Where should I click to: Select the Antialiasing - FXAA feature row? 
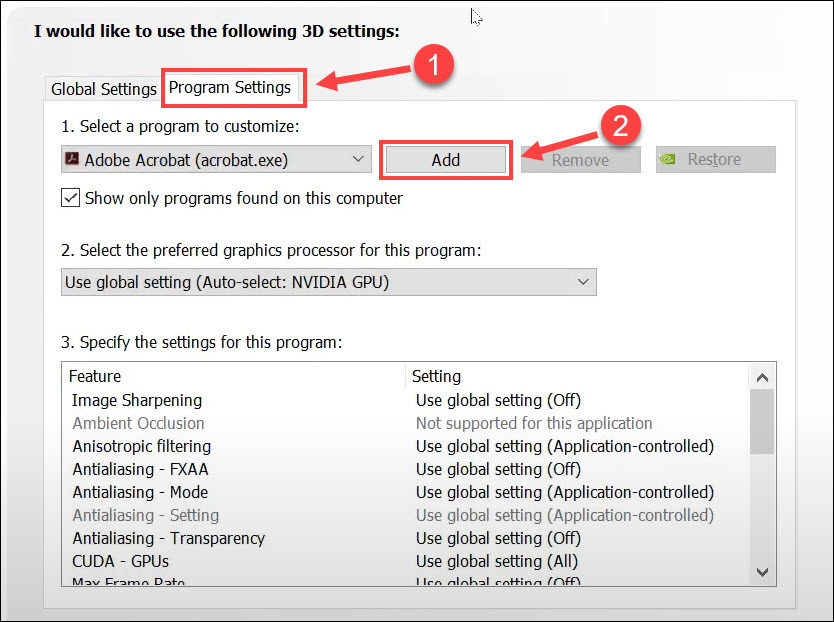tap(140, 469)
